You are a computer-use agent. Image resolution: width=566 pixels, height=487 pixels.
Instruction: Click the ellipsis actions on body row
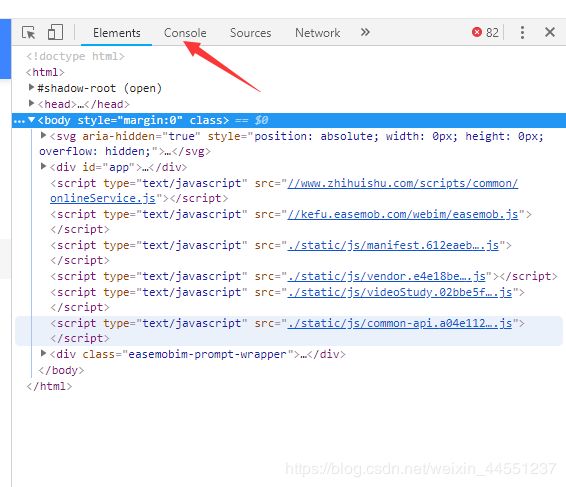coord(19,121)
